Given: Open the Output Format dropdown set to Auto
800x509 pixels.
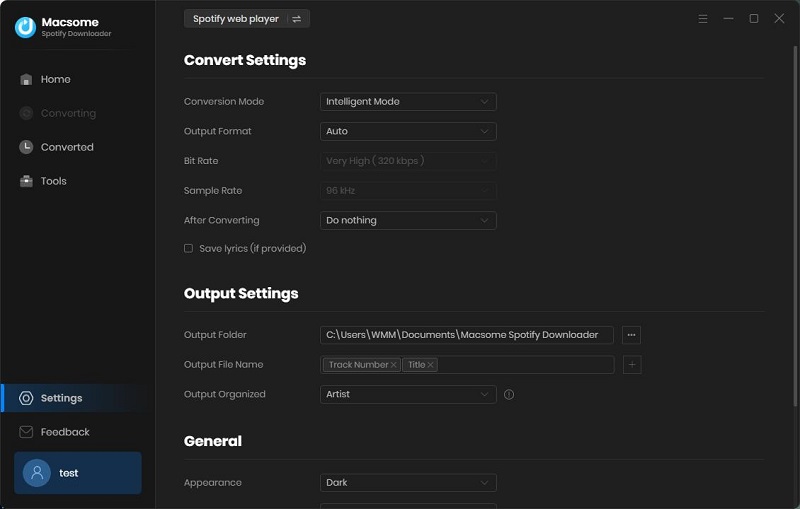Looking at the screenshot, I should [408, 131].
